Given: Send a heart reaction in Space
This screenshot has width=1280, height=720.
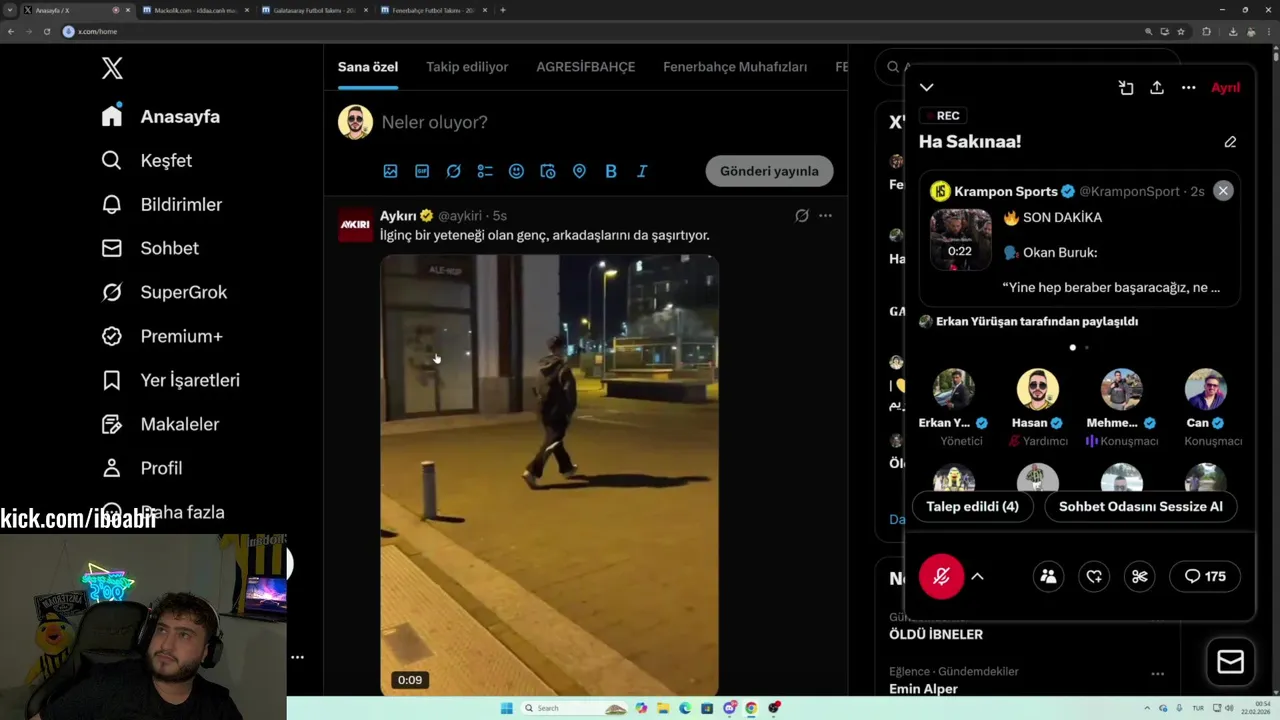Looking at the screenshot, I should pyautogui.click(x=1094, y=576).
